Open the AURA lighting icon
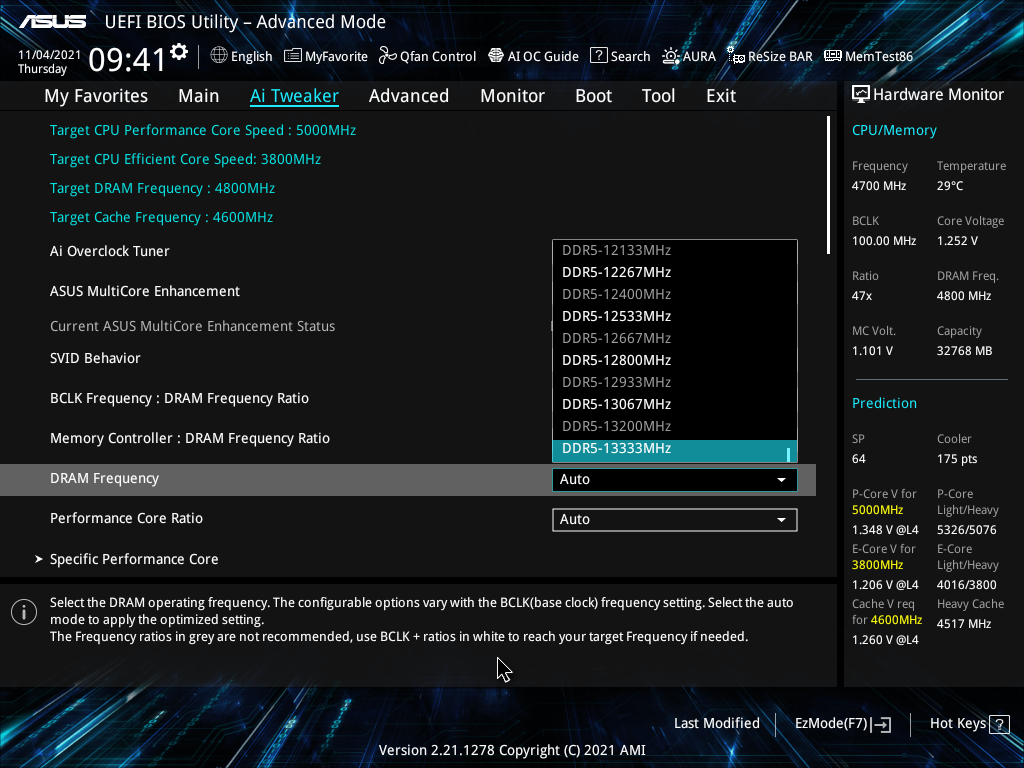The height and width of the screenshot is (768, 1024). [x=671, y=56]
